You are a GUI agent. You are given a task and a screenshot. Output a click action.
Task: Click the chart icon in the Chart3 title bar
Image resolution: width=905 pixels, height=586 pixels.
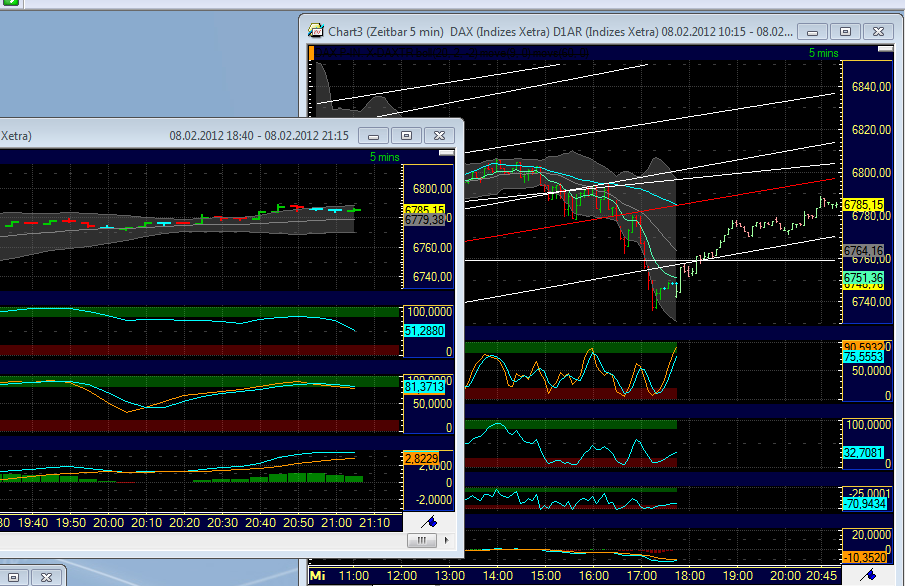(x=314, y=31)
